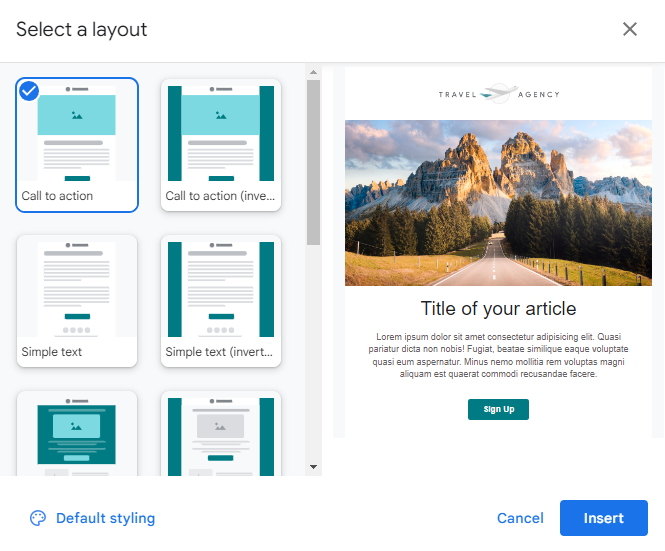Click the palette icon beside Default styling
Image resolution: width=665 pixels, height=551 pixels.
tap(38, 518)
